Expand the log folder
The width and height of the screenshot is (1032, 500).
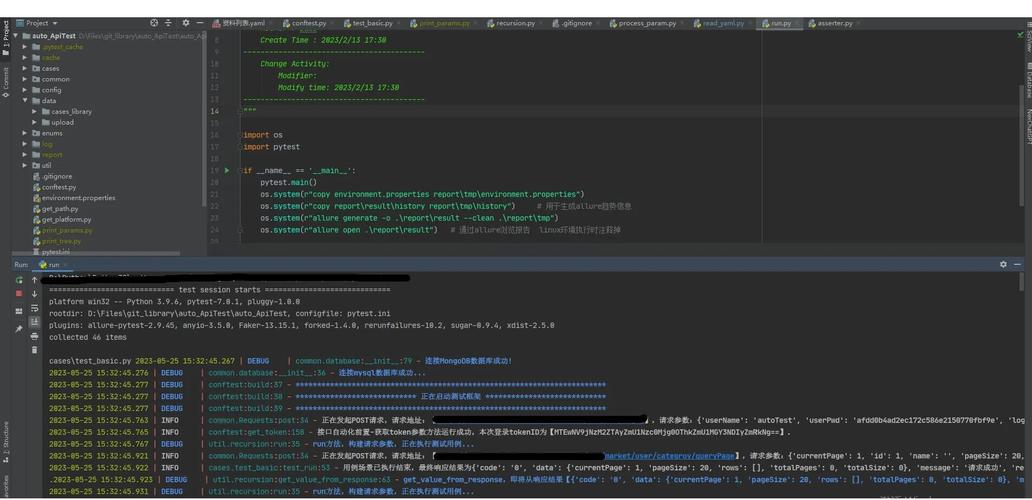(x=25, y=144)
